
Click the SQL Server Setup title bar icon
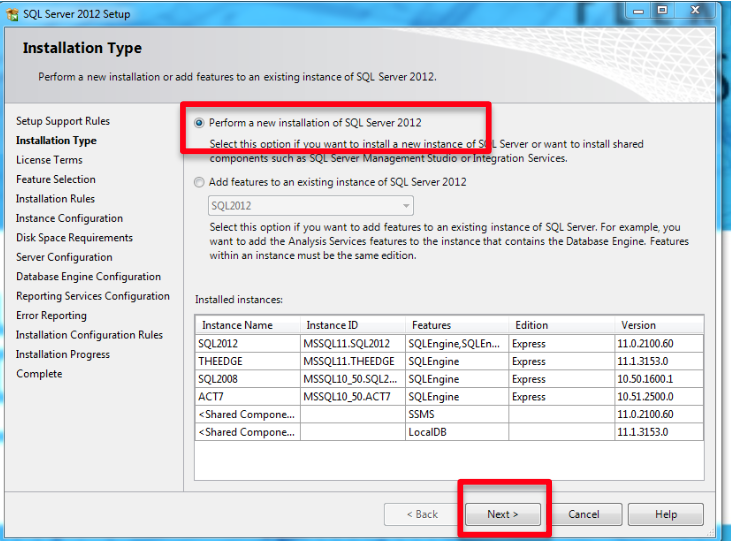[12, 14]
